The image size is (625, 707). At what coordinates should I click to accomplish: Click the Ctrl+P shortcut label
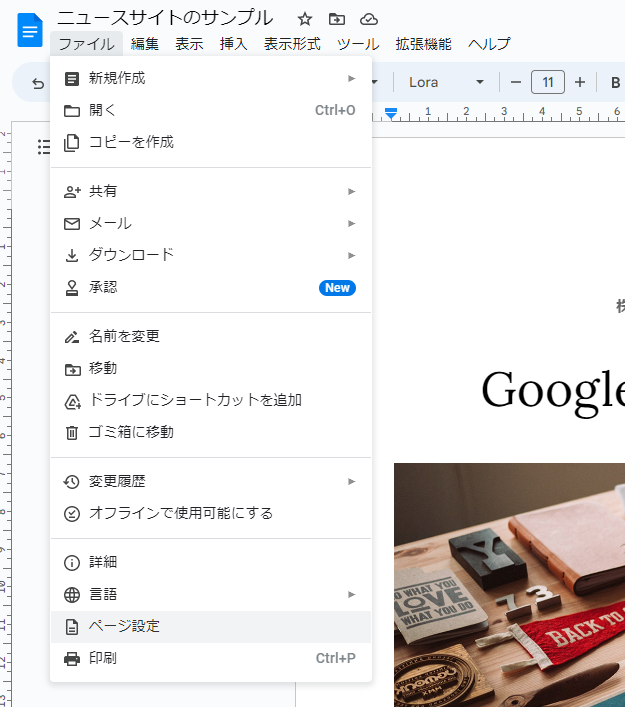tap(335, 659)
